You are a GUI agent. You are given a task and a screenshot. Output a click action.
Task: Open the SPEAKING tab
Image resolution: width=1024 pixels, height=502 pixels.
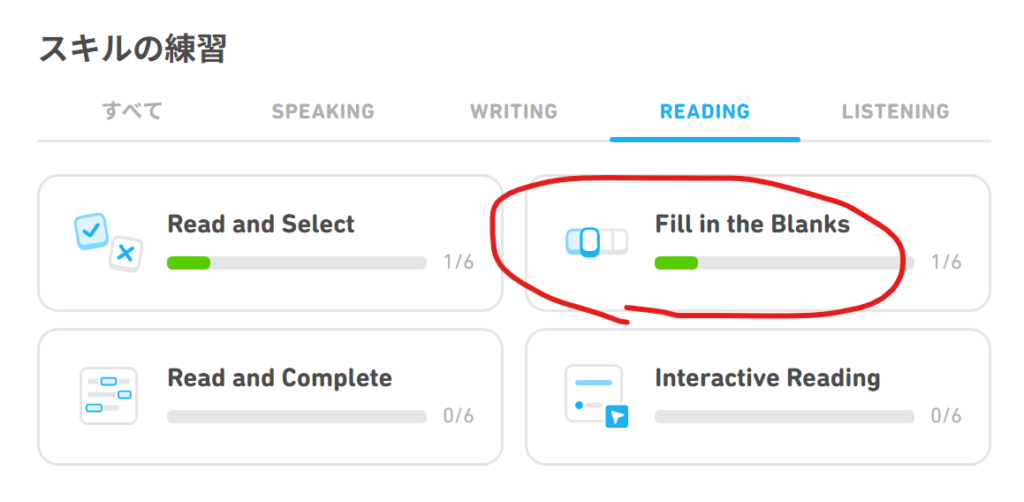[323, 112]
